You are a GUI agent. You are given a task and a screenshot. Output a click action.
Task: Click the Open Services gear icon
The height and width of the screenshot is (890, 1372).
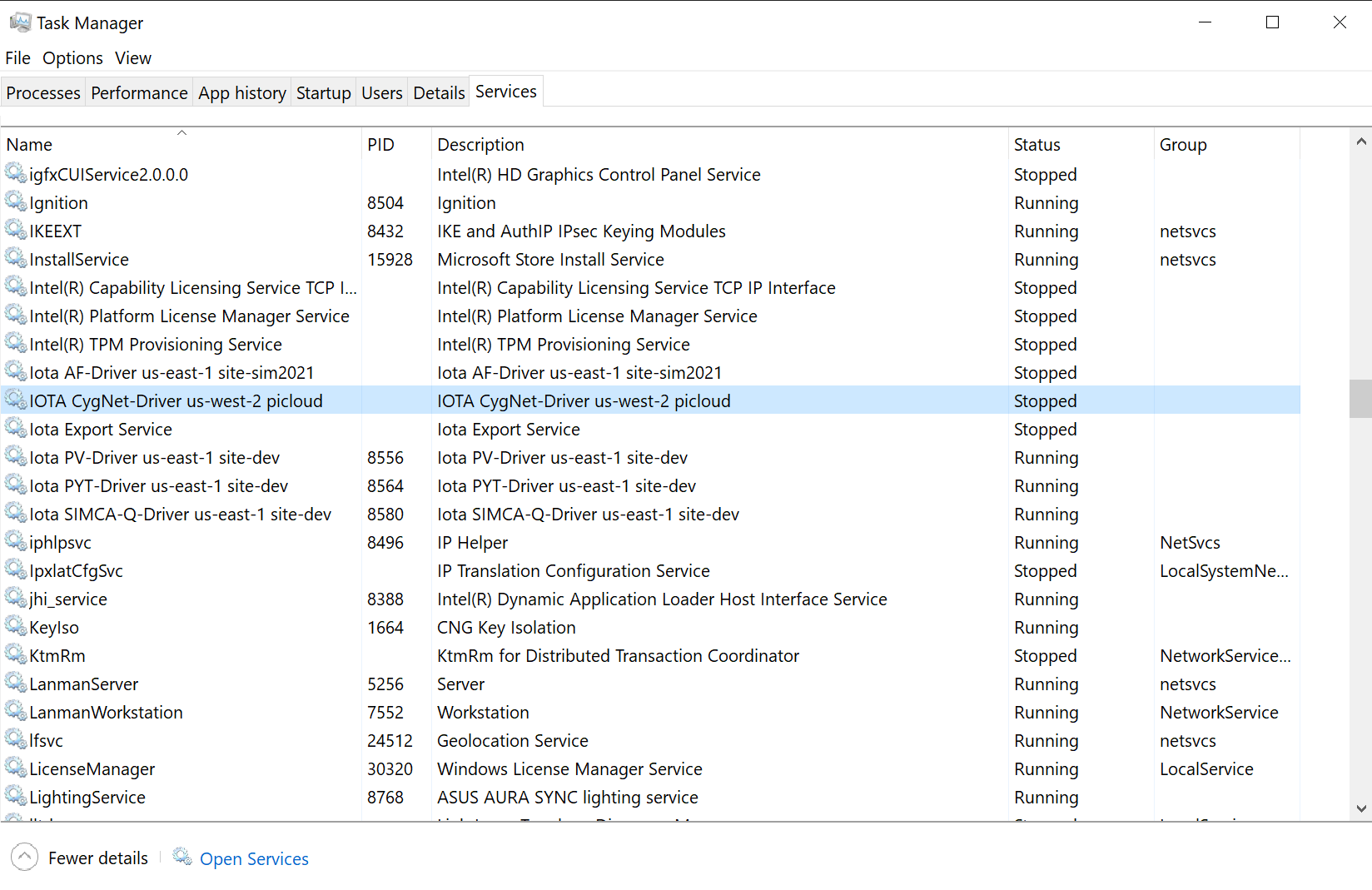pyautogui.click(x=182, y=857)
